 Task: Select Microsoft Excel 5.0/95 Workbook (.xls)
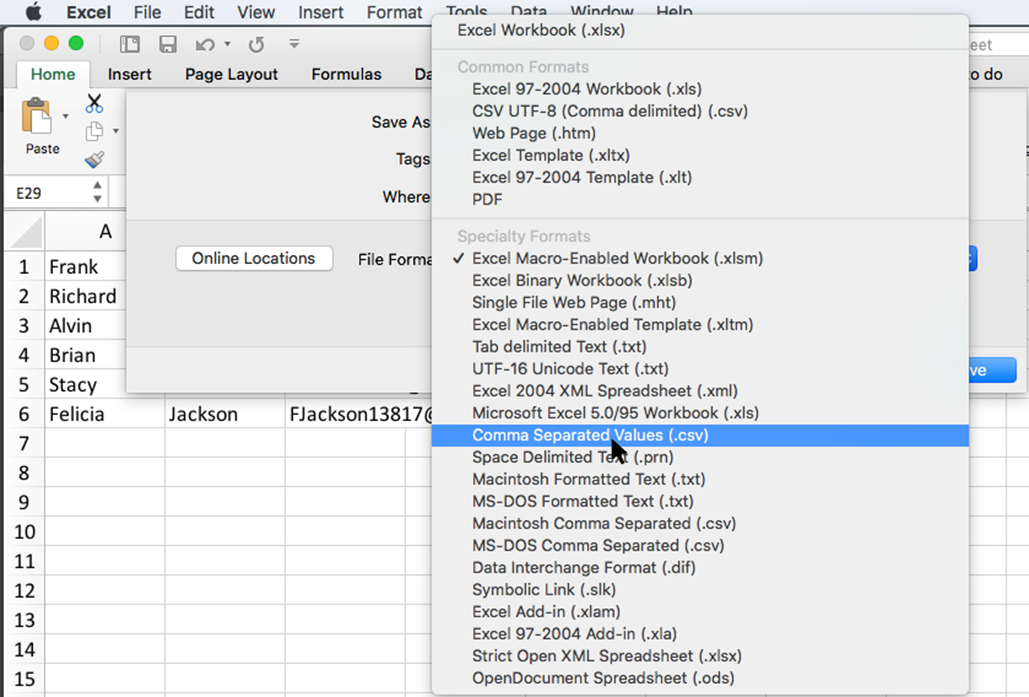click(700, 413)
